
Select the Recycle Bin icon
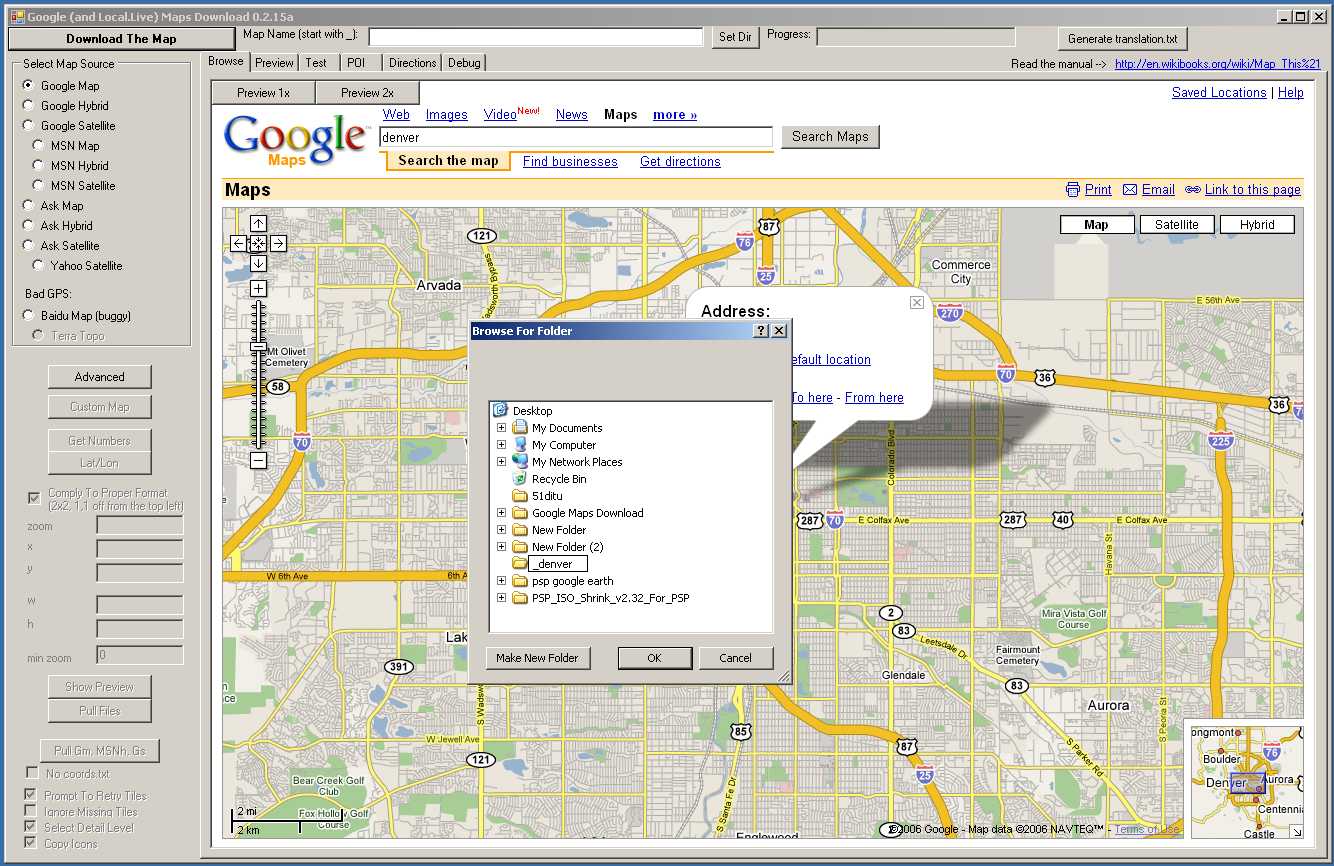[x=520, y=479]
